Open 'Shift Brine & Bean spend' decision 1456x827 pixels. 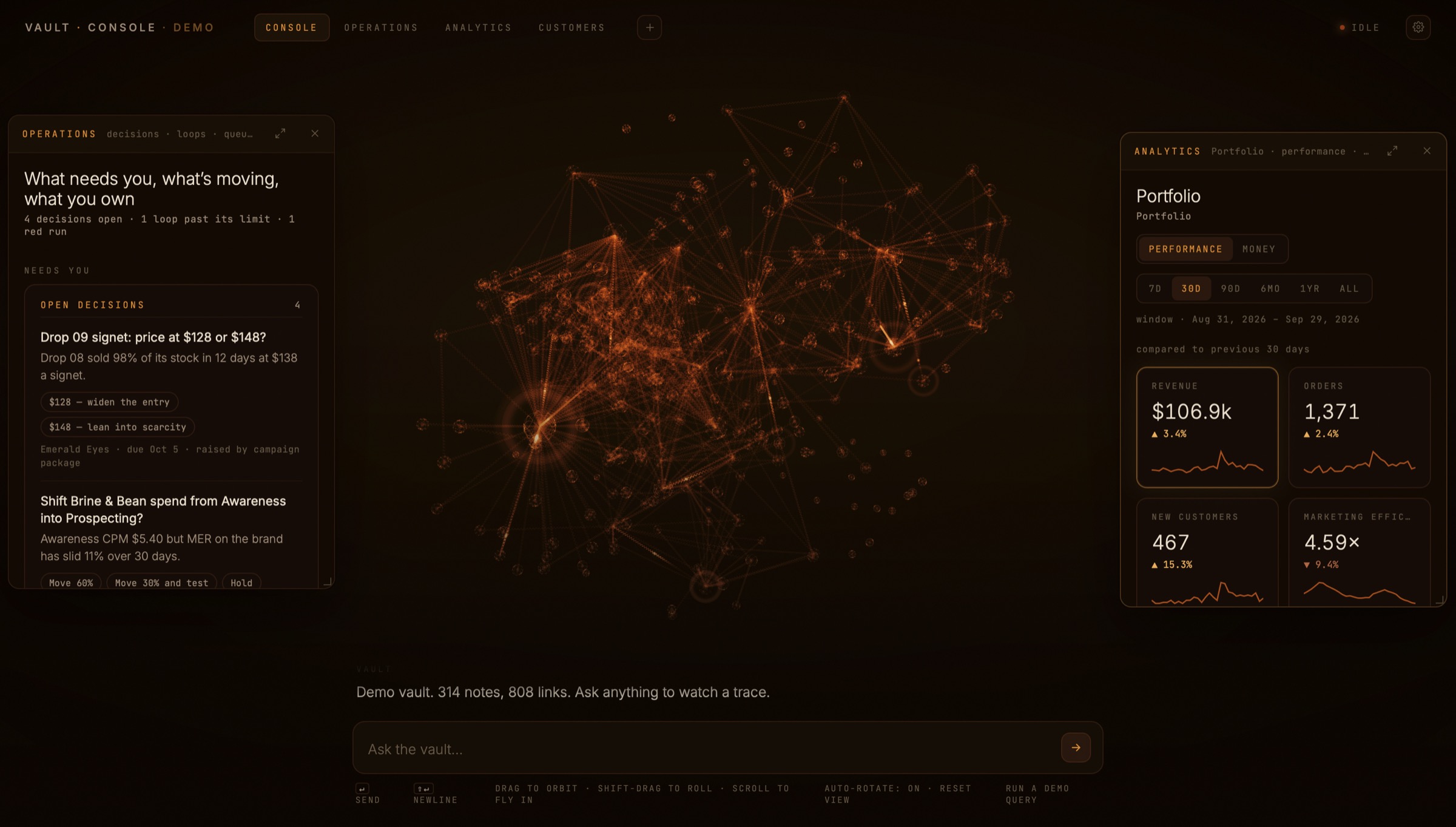tap(163, 510)
